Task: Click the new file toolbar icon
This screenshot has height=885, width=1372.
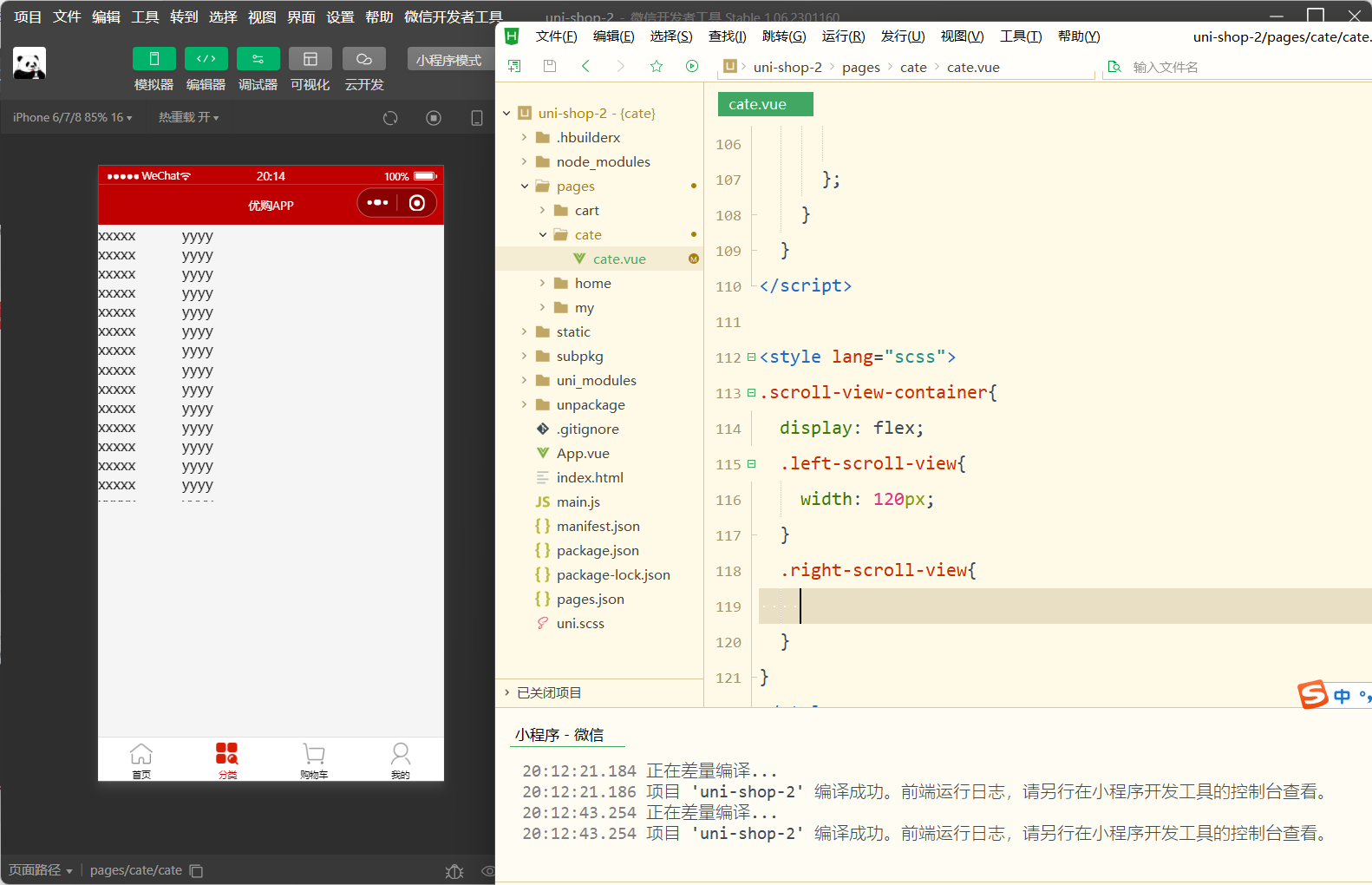Action: [514, 66]
